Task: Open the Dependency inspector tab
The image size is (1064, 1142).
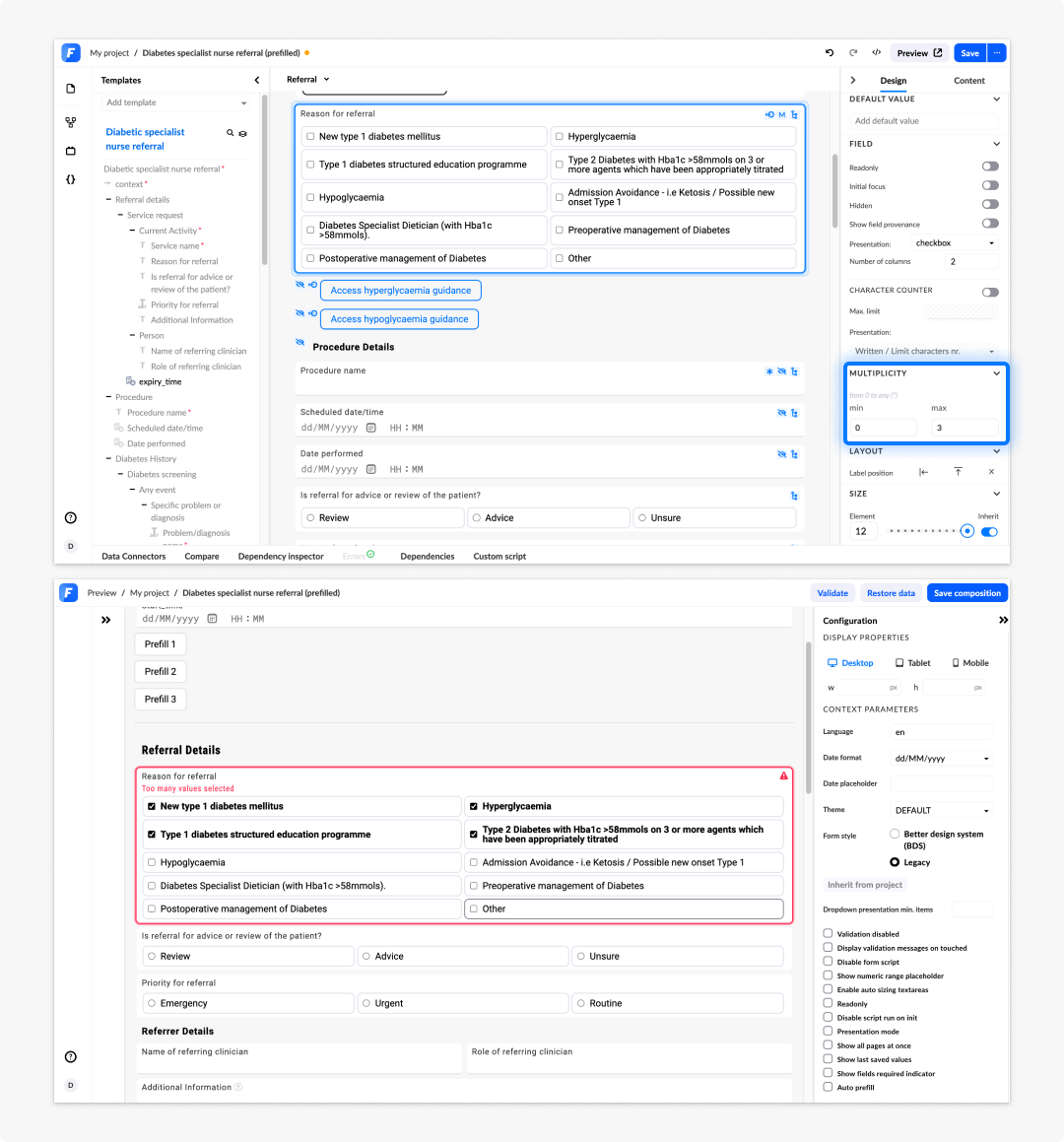Action: [x=281, y=557]
